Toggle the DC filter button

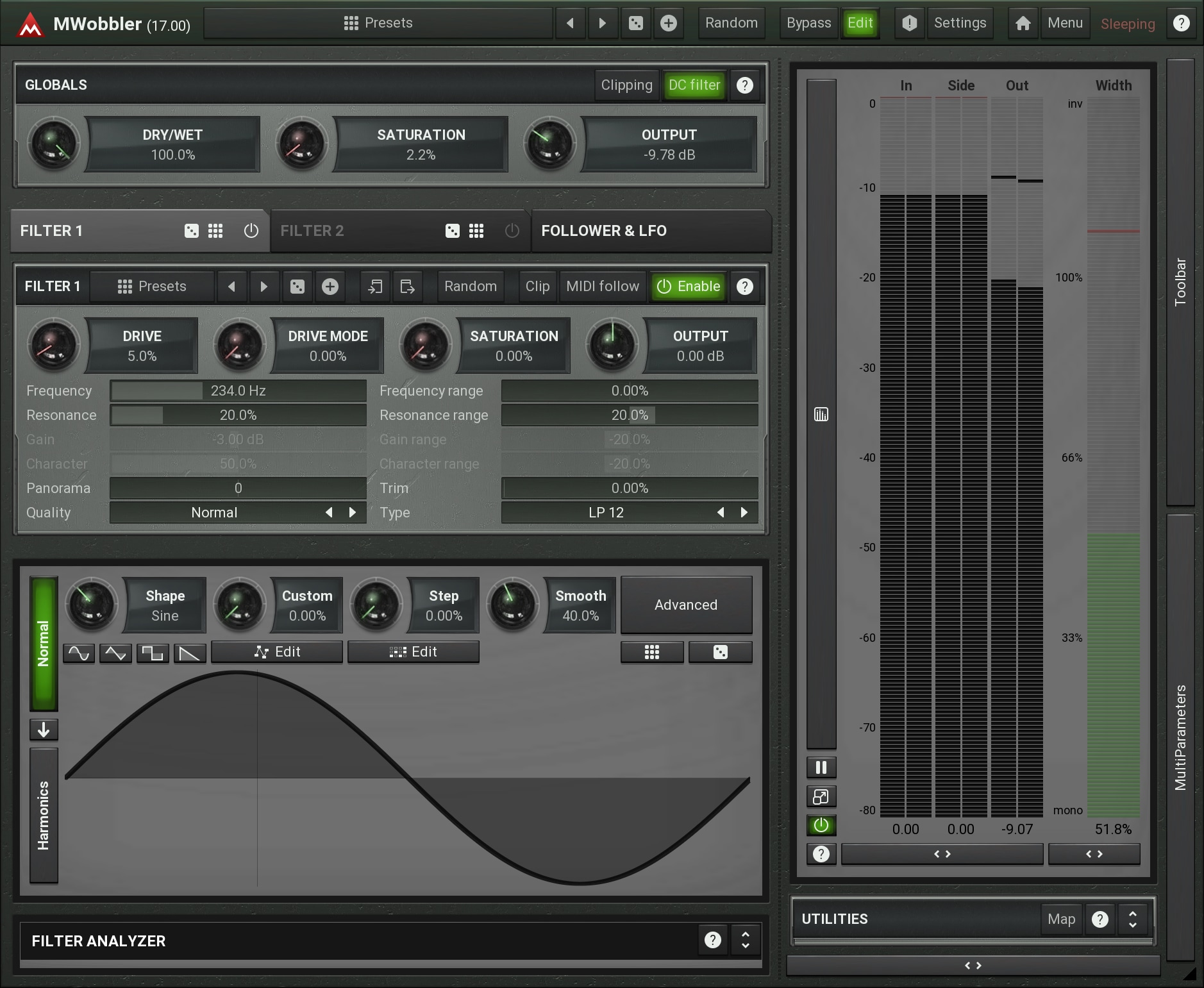click(x=694, y=85)
